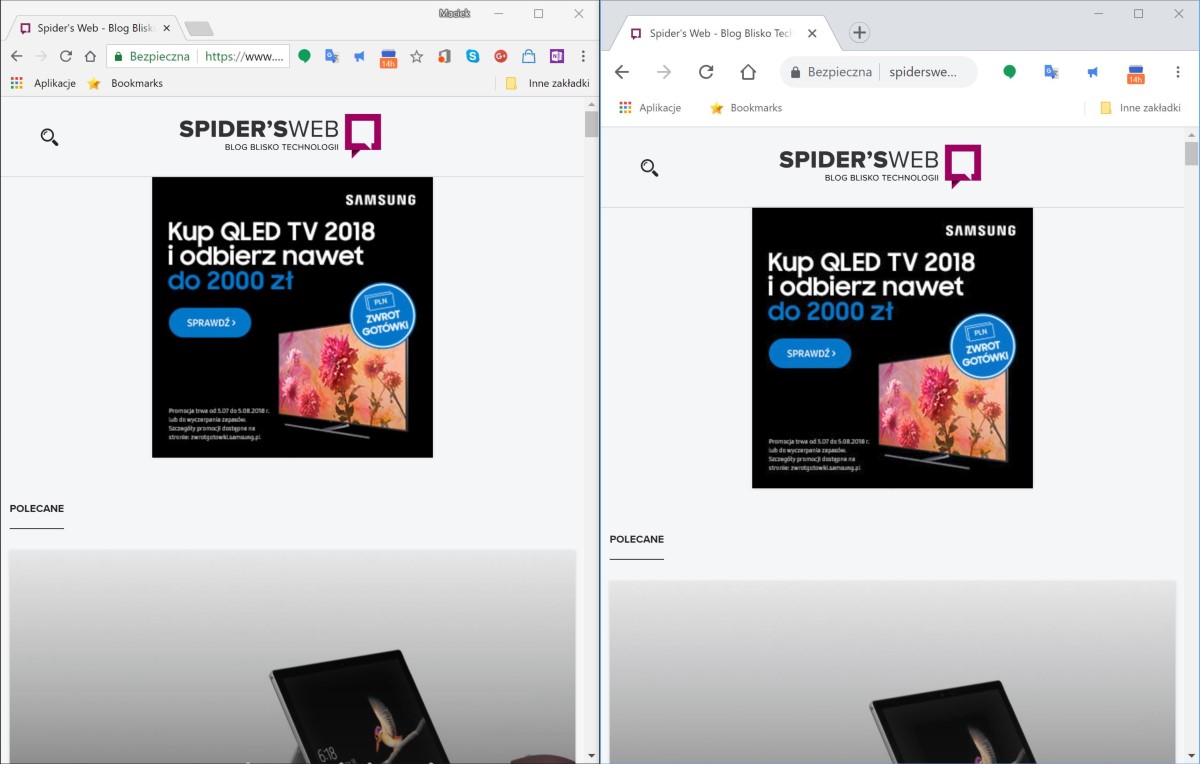Click the Google+ extension icon
The image size is (1200, 764).
click(501, 56)
